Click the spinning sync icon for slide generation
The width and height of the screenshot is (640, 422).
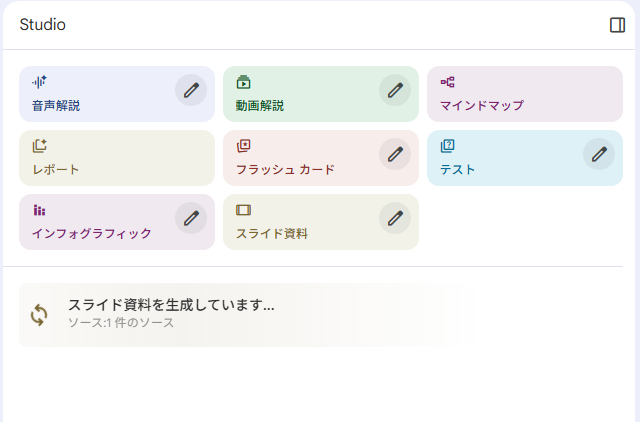(39, 315)
